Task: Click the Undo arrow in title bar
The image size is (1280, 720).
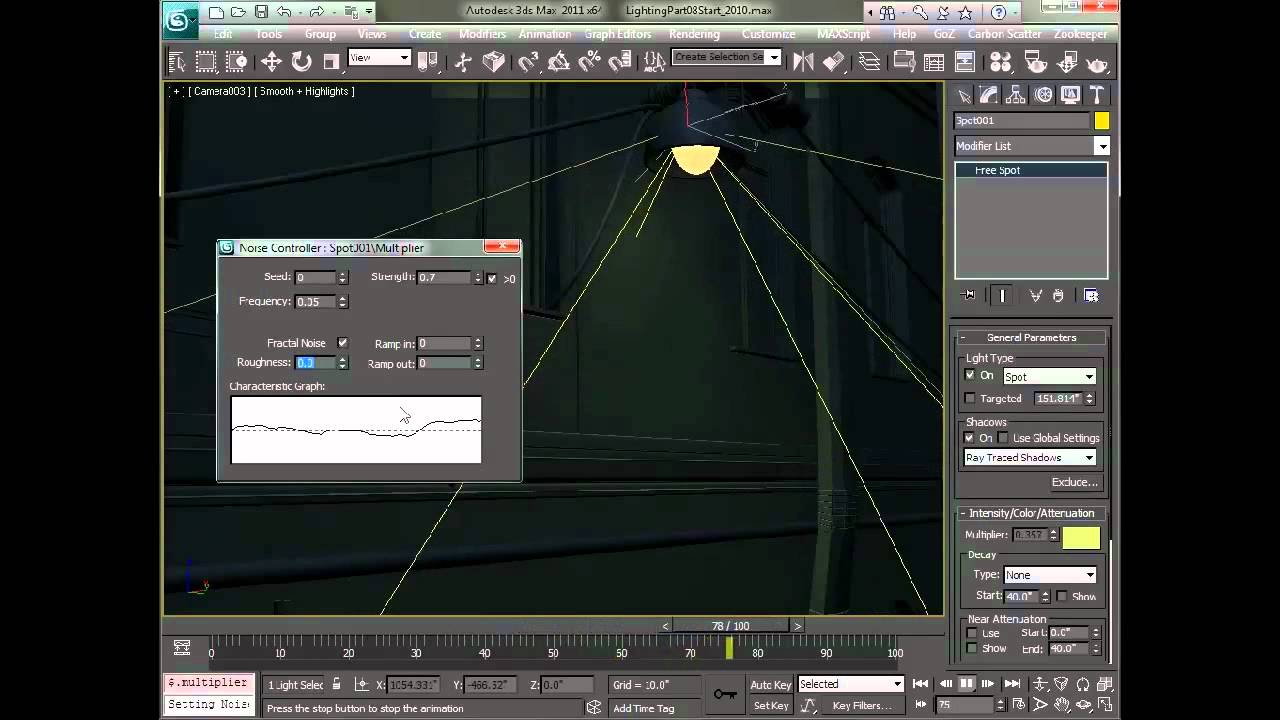Action: tap(284, 12)
